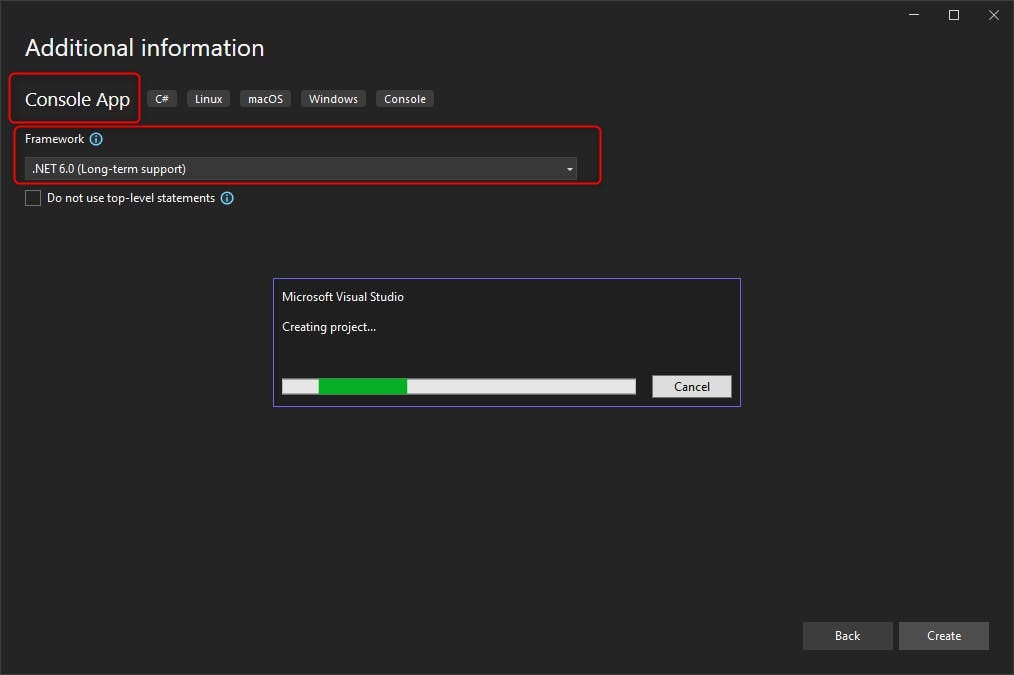Click the Additional information heading
This screenshot has height=675, width=1014.
(x=144, y=47)
